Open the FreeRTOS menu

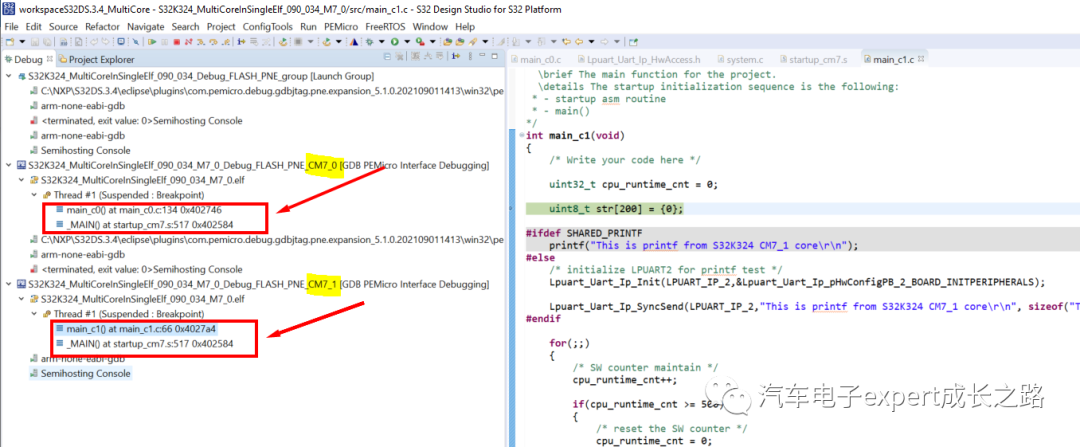(386, 26)
